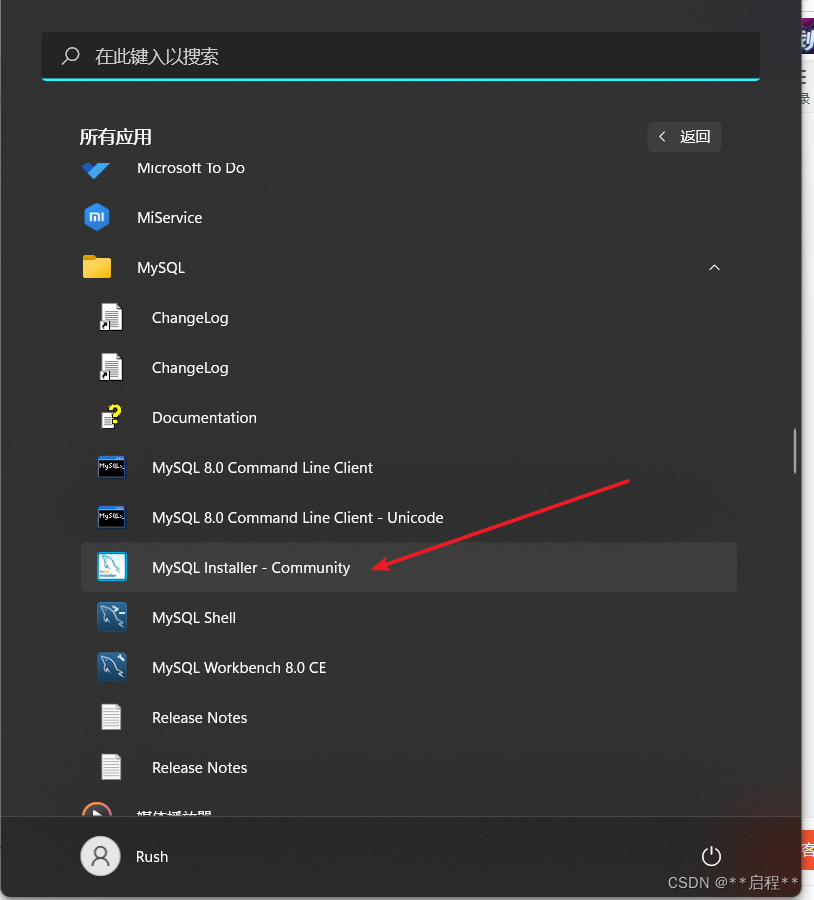This screenshot has width=814, height=900.
Task: Open the MySQL folder group
Action: tap(161, 267)
